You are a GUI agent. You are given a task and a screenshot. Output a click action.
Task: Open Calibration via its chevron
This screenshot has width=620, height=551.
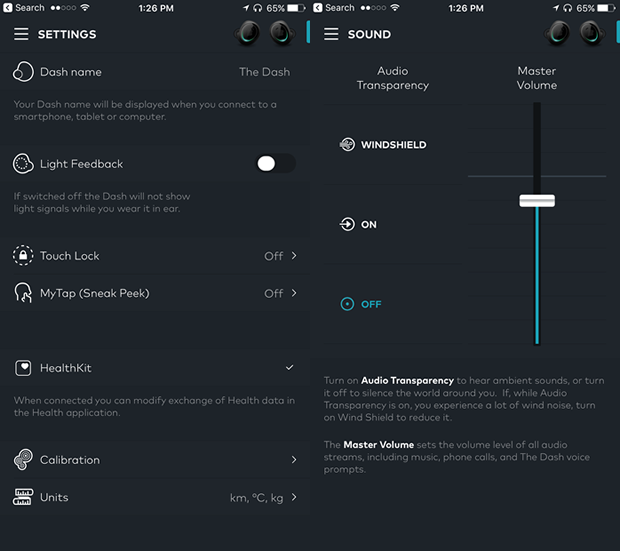coord(294,460)
